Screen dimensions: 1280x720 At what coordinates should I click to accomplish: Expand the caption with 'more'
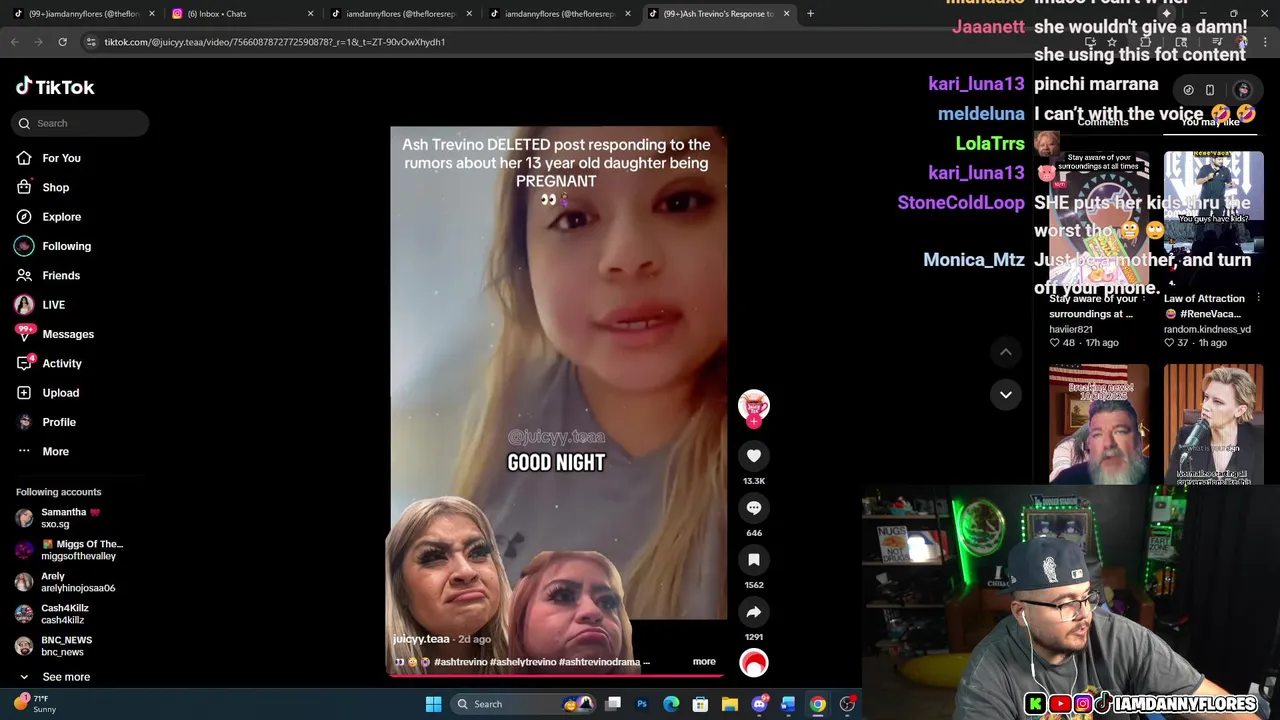pos(704,661)
